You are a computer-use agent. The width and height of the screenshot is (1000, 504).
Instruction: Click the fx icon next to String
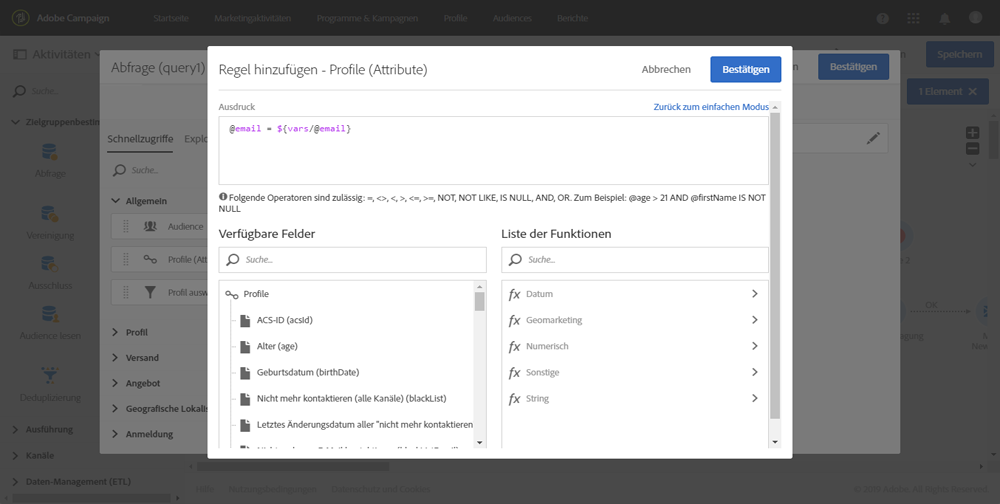tap(514, 398)
